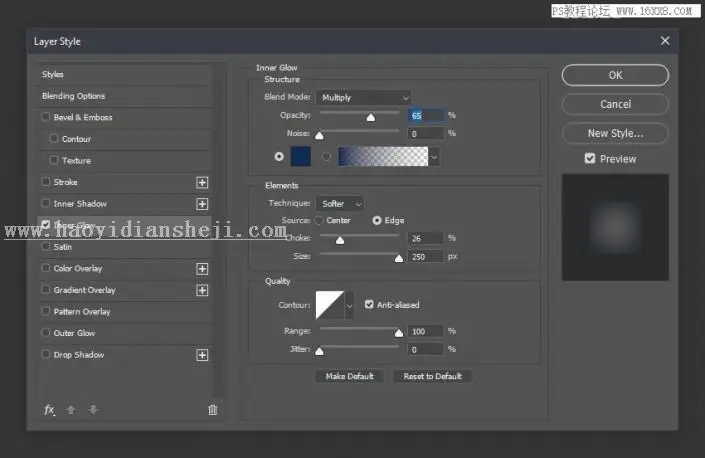Image resolution: width=705 pixels, height=458 pixels.
Task: Enable the Texture sub-effect checkbox
Action: pos(54,160)
